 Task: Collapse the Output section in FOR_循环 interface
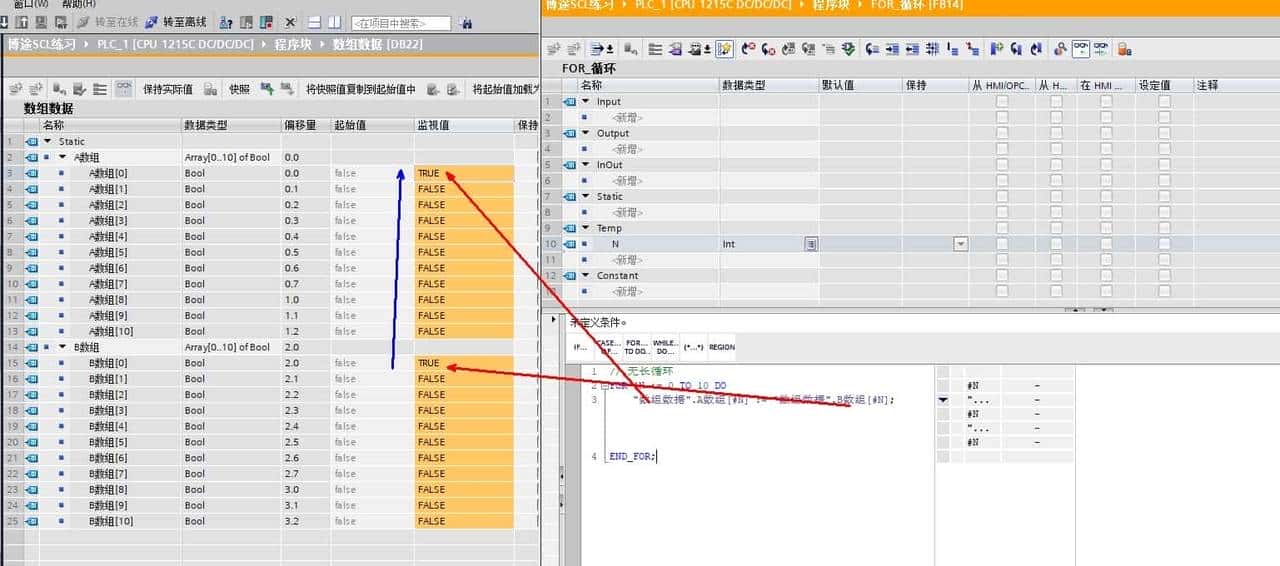586,133
